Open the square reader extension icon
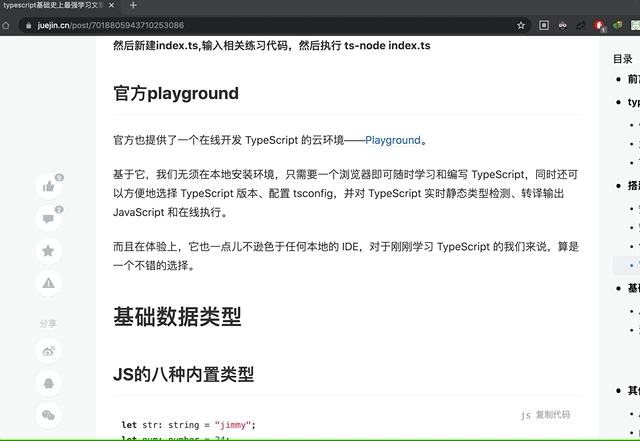 [544, 25]
